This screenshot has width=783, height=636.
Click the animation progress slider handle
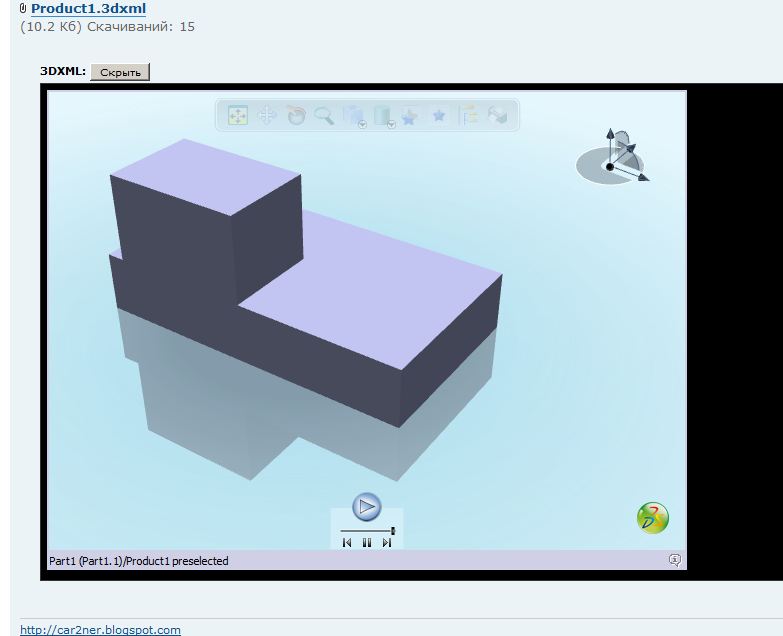tap(393, 531)
